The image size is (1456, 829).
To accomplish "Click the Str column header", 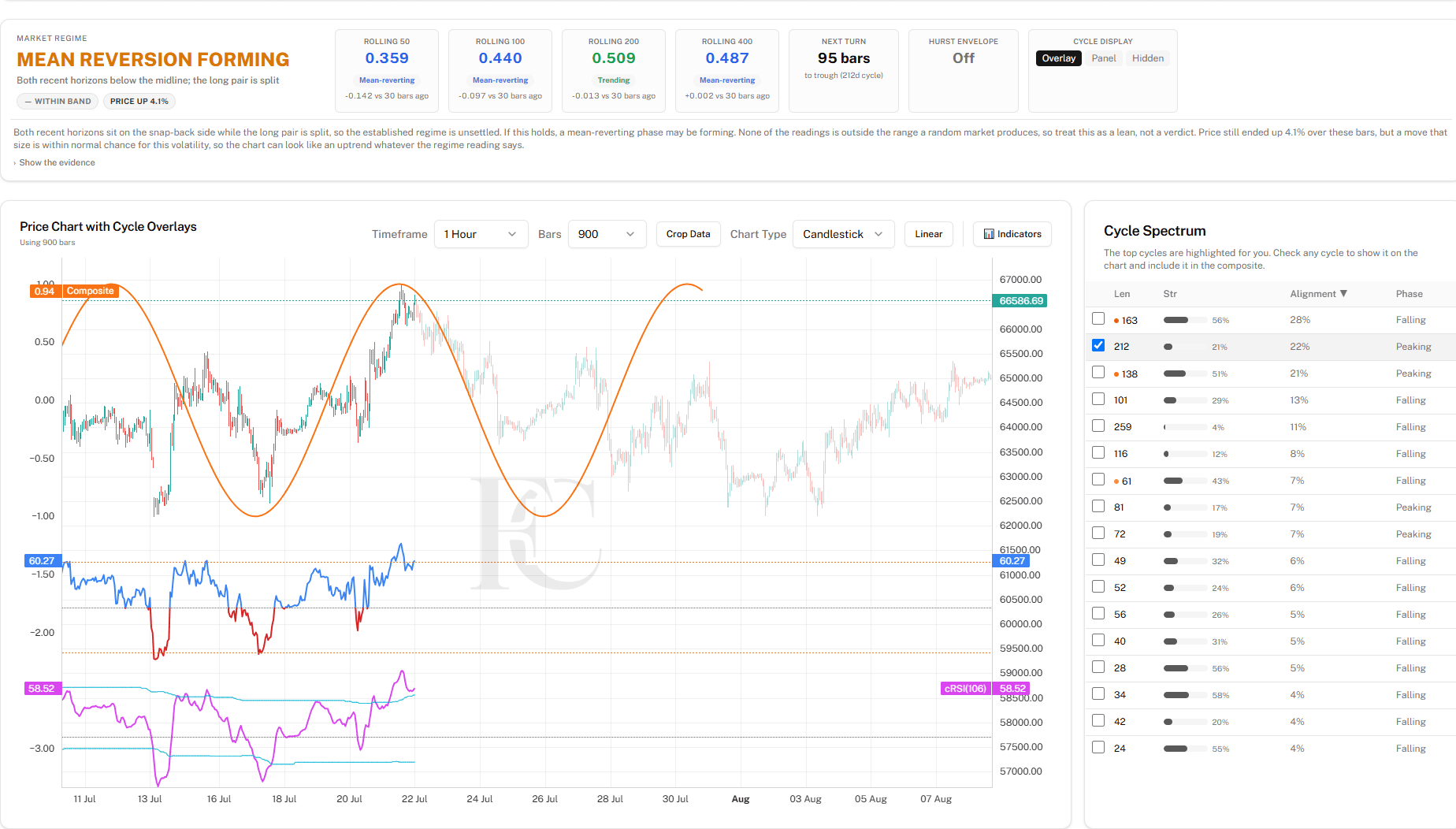I will pyautogui.click(x=1170, y=294).
